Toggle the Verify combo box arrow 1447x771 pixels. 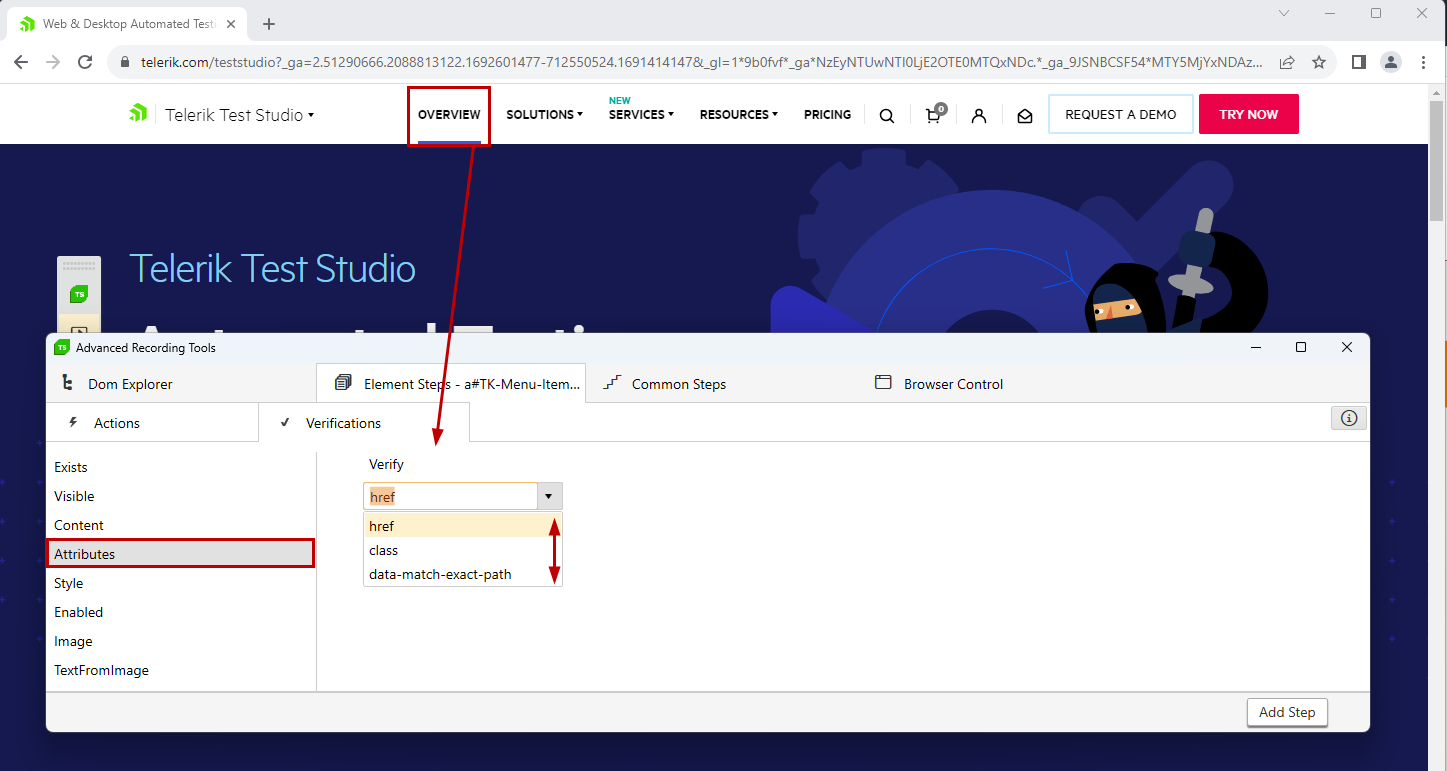coord(549,496)
